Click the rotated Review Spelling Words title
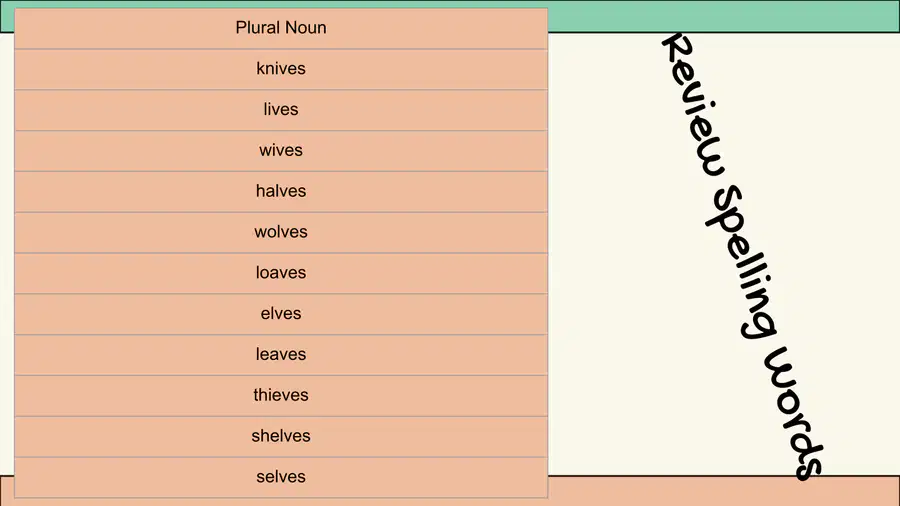This screenshot has width=900, height=506. [x=743, y=256]
